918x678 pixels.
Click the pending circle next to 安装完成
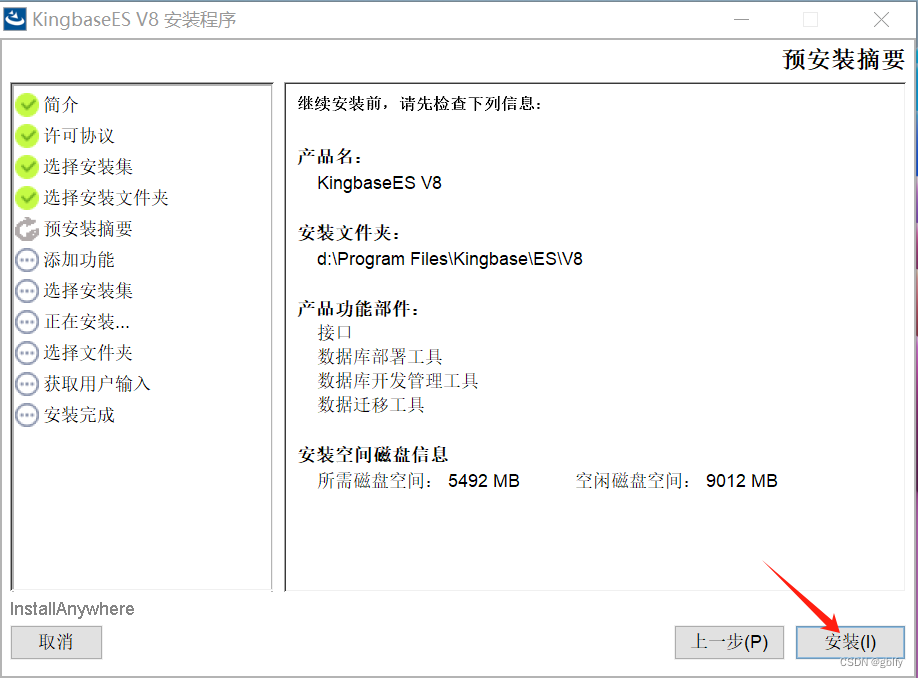click(27, 415)
